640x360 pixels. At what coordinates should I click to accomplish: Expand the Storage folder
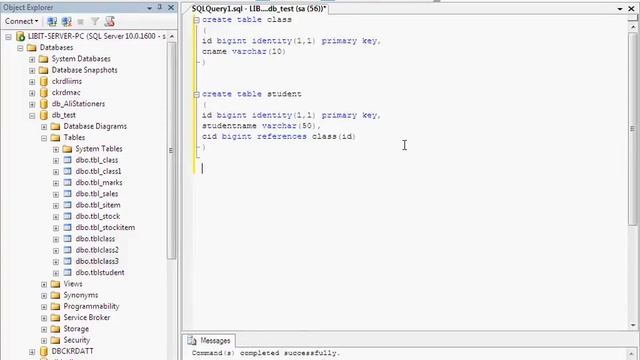[x=44, y=329]
